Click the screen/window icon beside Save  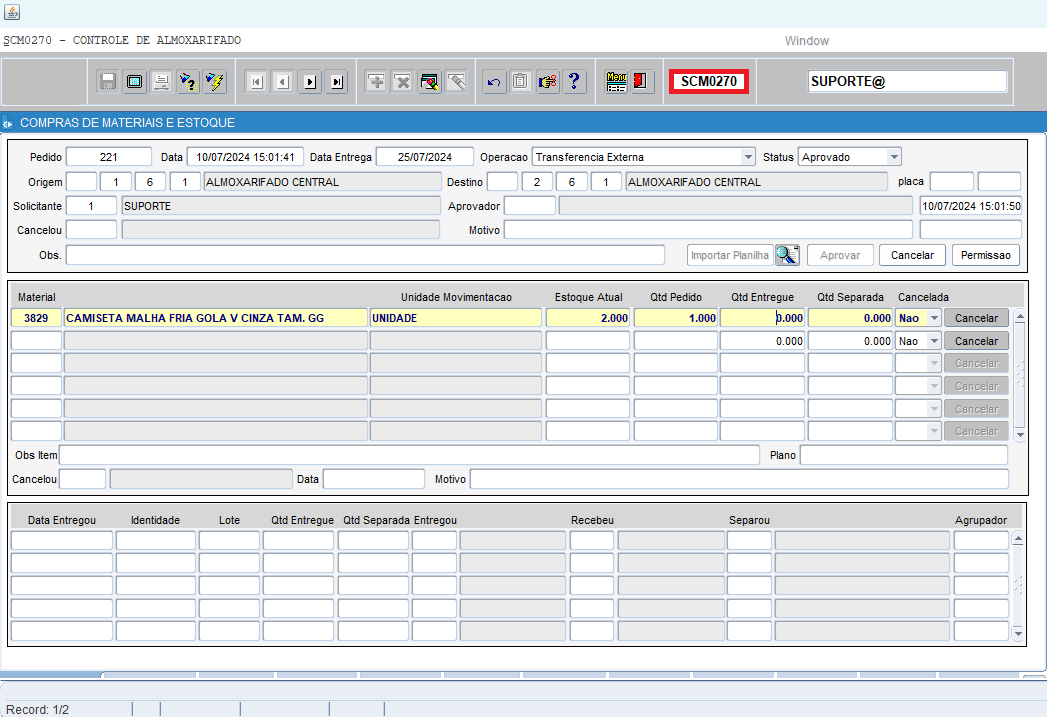tap(134, 81)
